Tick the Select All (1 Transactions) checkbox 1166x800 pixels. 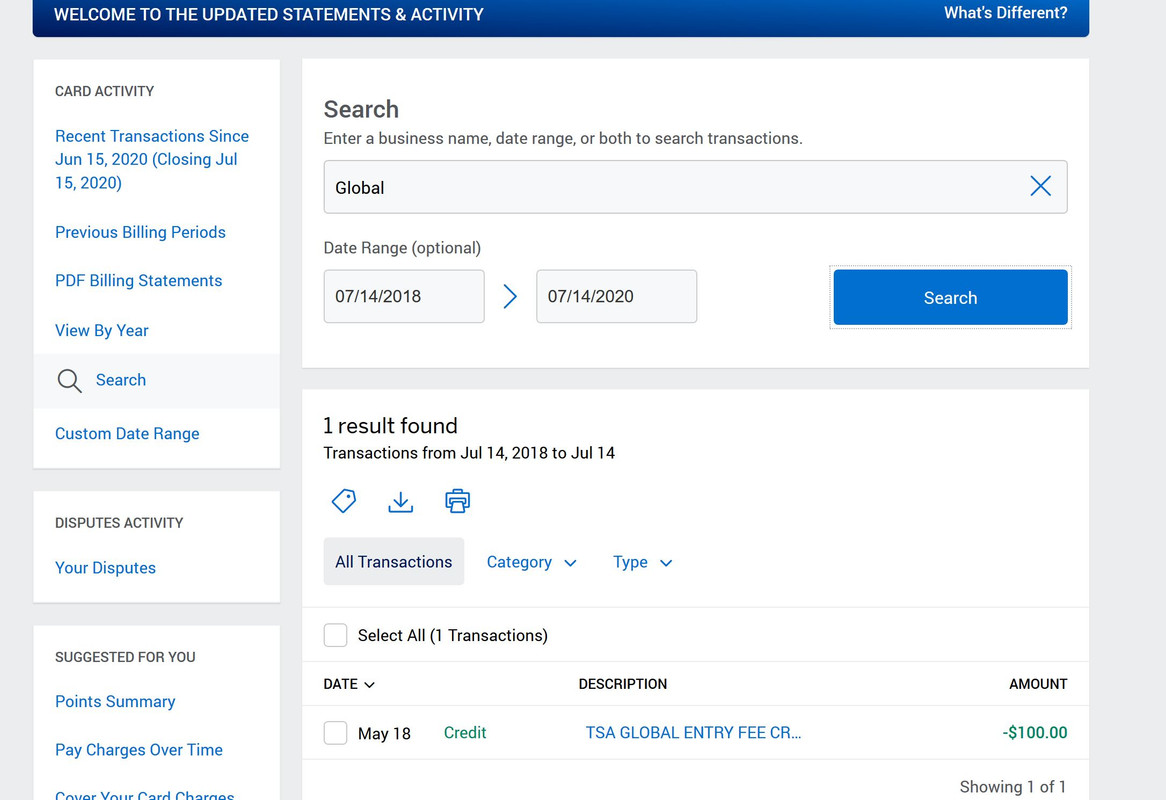pos(335,635)
